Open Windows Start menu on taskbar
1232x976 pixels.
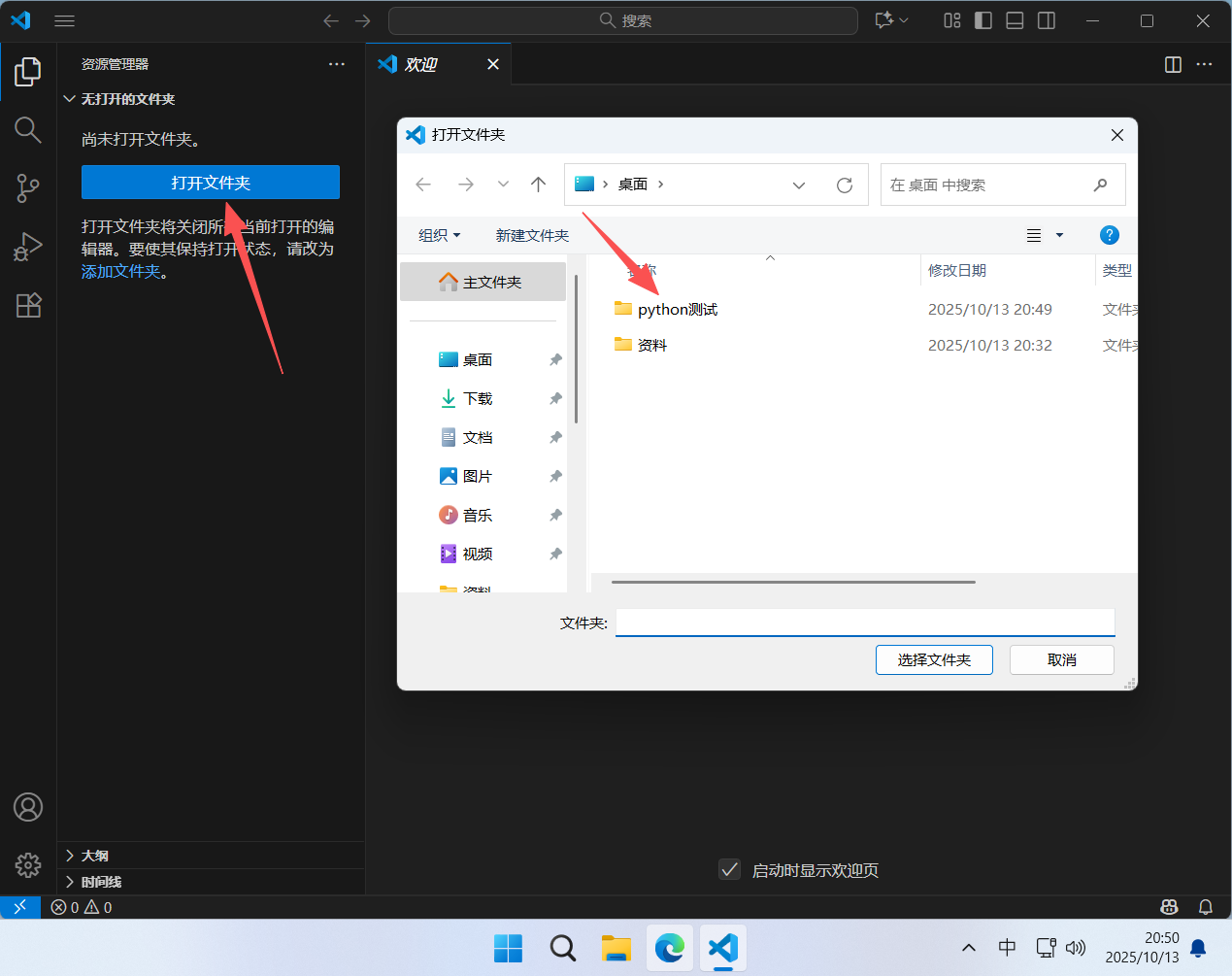(508, 948)
